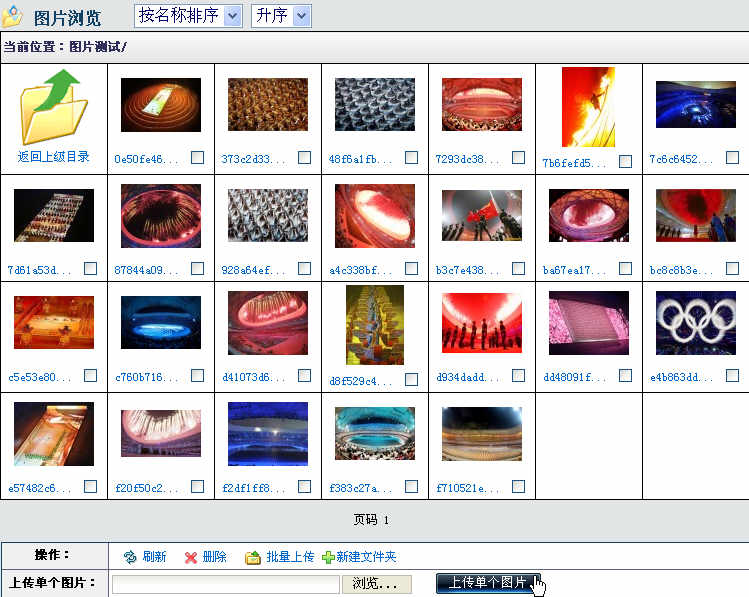This screenshot has height=597, width=749.
Task: Toggle the checkbox for image a4c338bf
Action: [411, 268]
